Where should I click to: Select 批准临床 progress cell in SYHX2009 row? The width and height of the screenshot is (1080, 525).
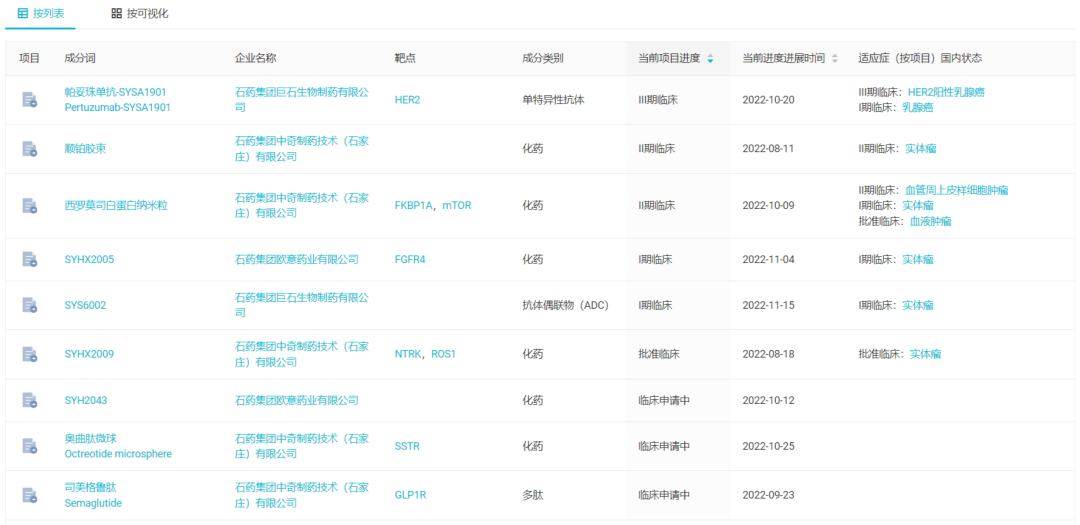pos(659,354)
